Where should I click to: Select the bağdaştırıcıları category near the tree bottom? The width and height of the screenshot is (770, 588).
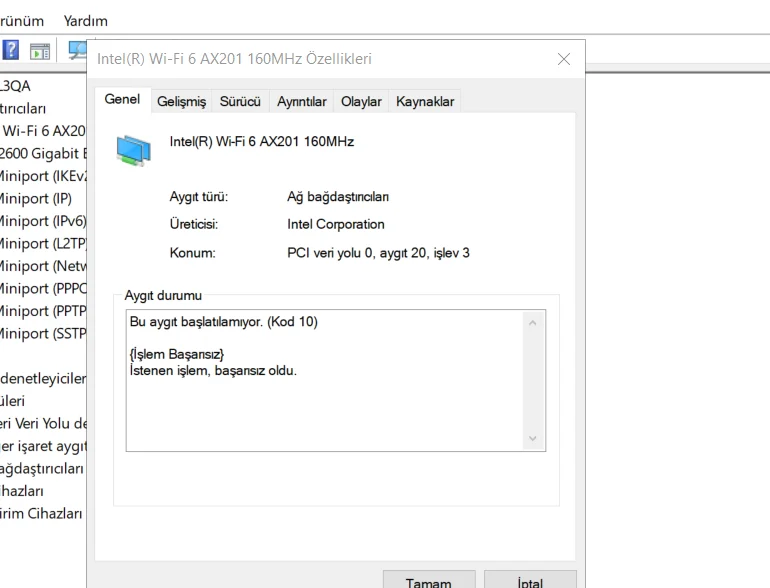(42, 469)
